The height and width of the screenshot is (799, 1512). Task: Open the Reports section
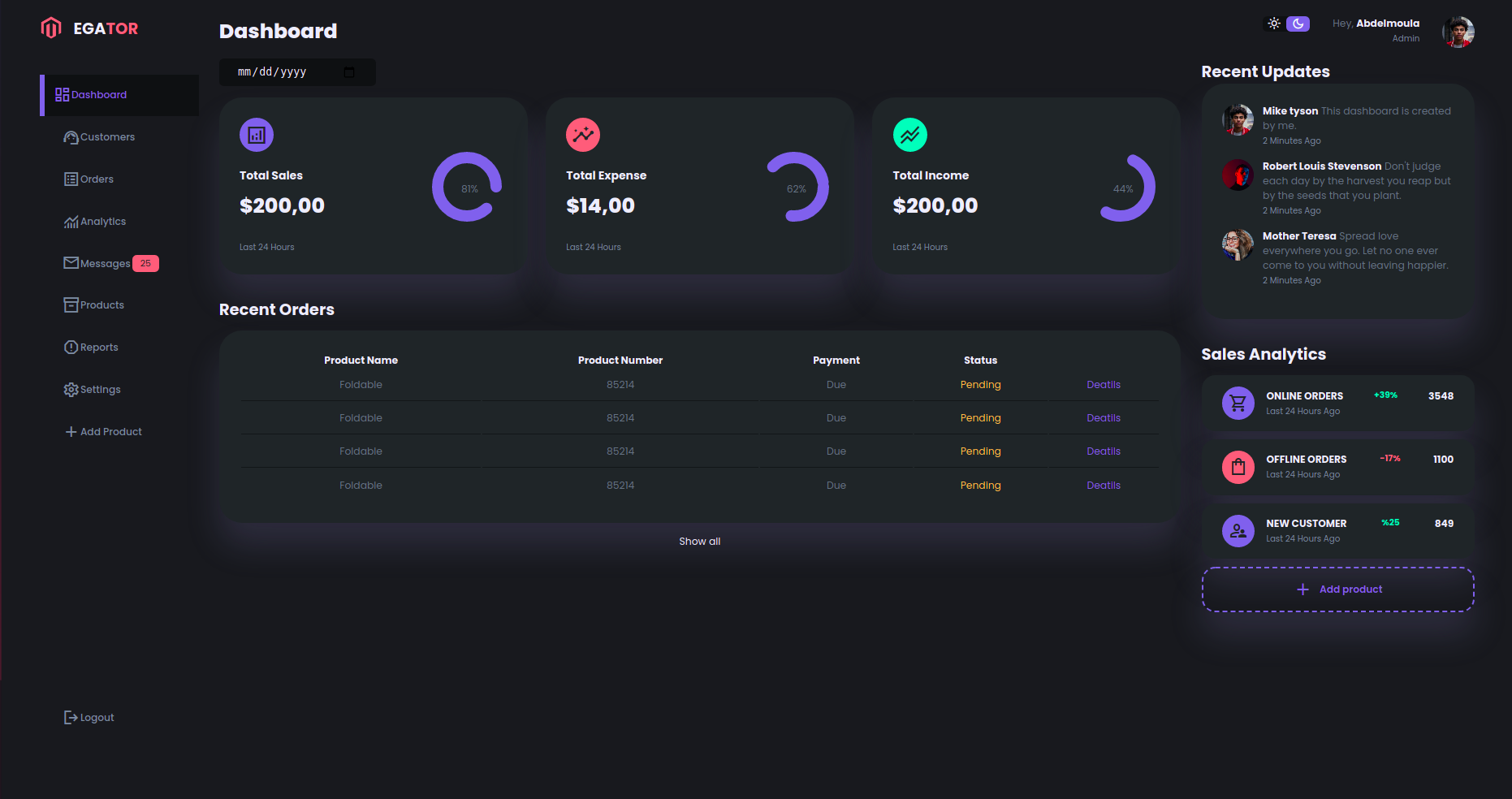(x=97, y=347)
